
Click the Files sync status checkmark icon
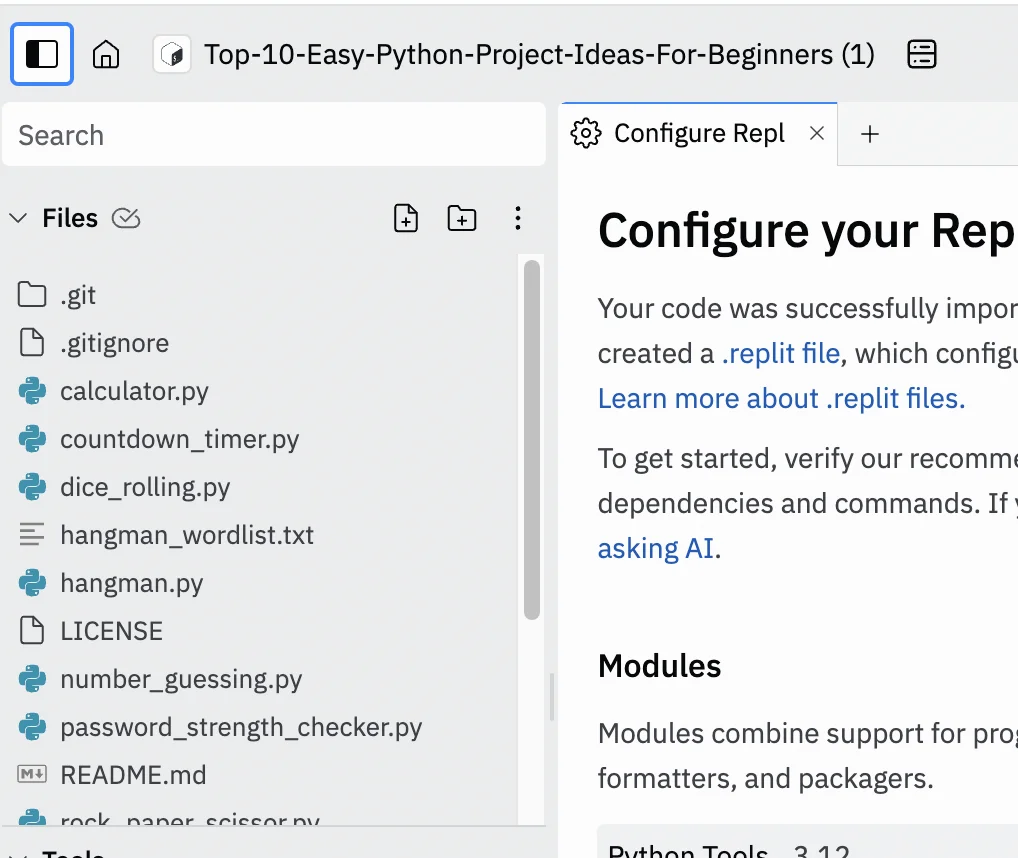pos(126,218)
